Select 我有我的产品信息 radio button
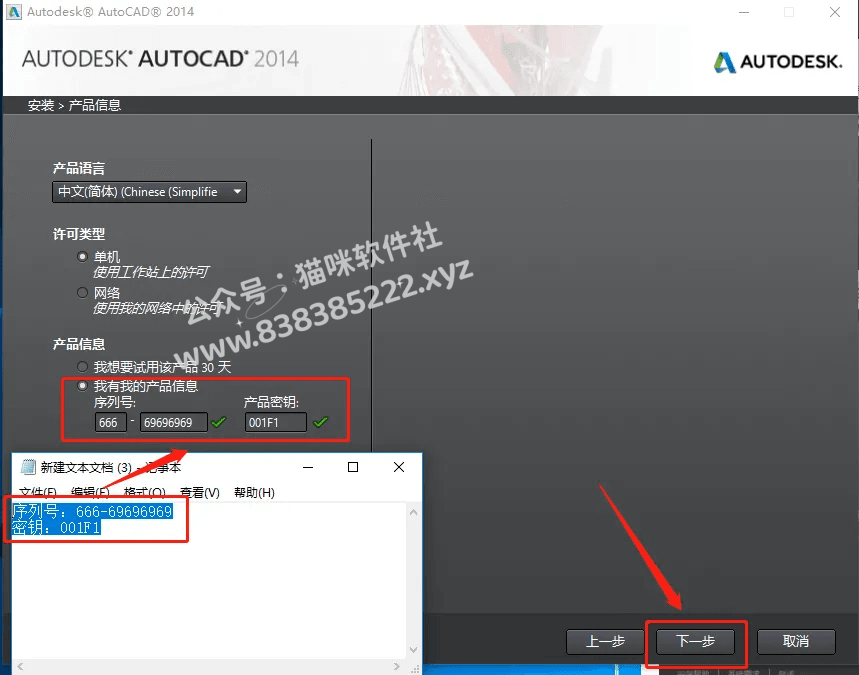859x675 pixels. pos(82,386)
